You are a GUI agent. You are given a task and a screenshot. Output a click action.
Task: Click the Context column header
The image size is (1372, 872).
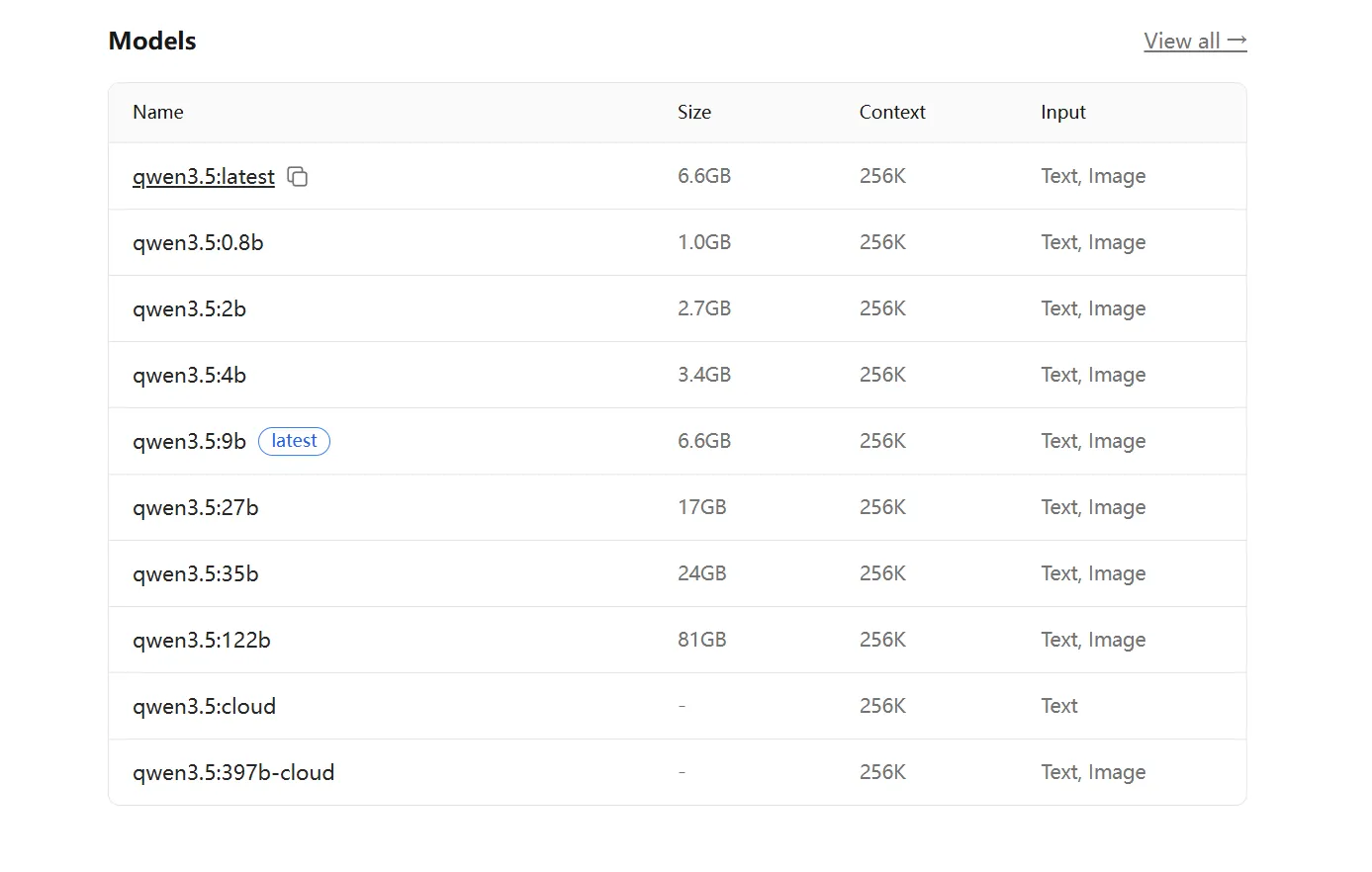point(891,113)
